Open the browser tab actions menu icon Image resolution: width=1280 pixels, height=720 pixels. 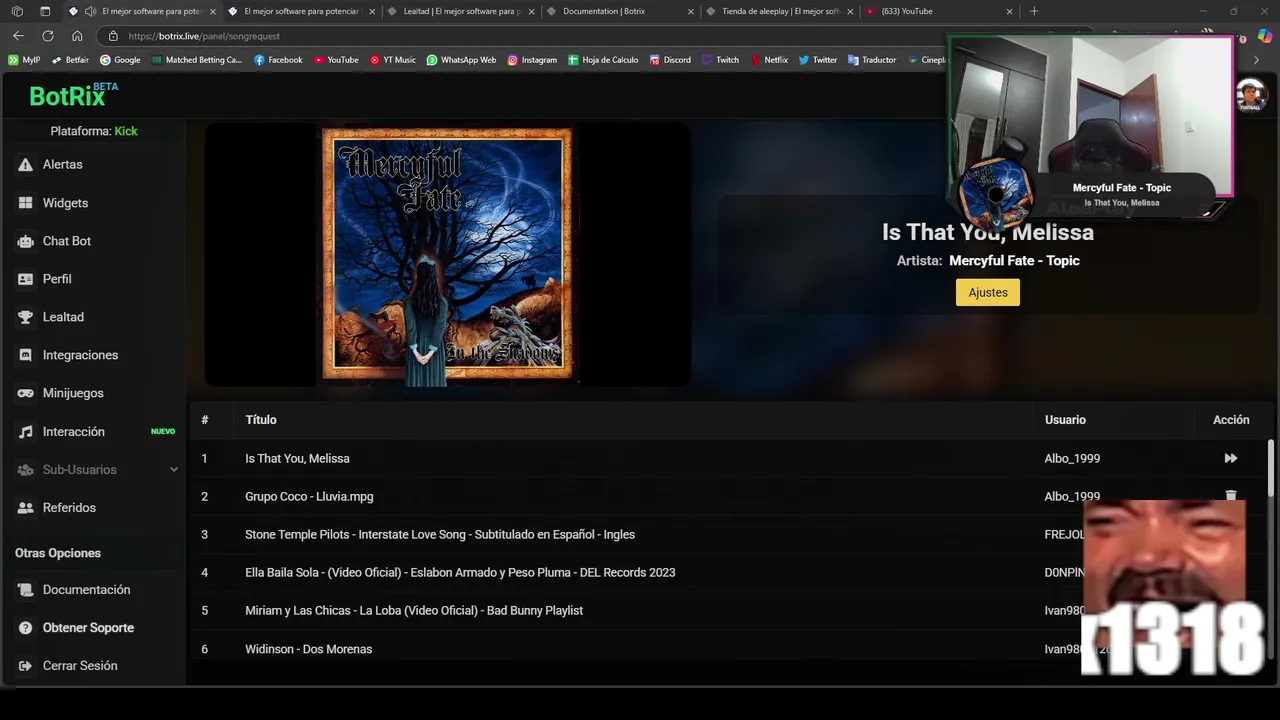point(45,11)
